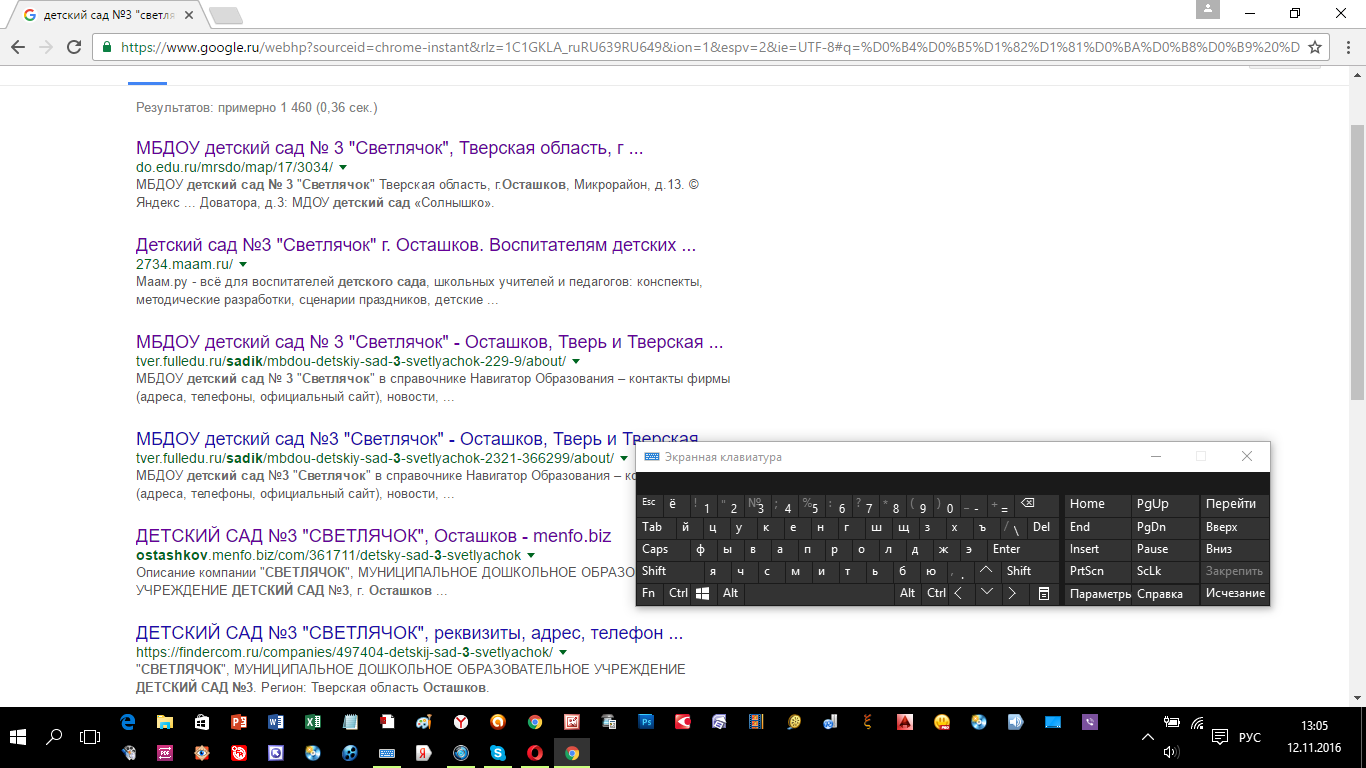The height and width of the screenshot is (768, 1366).
Task: Open keyboard Параметры options
Action: coord(1099,593)
